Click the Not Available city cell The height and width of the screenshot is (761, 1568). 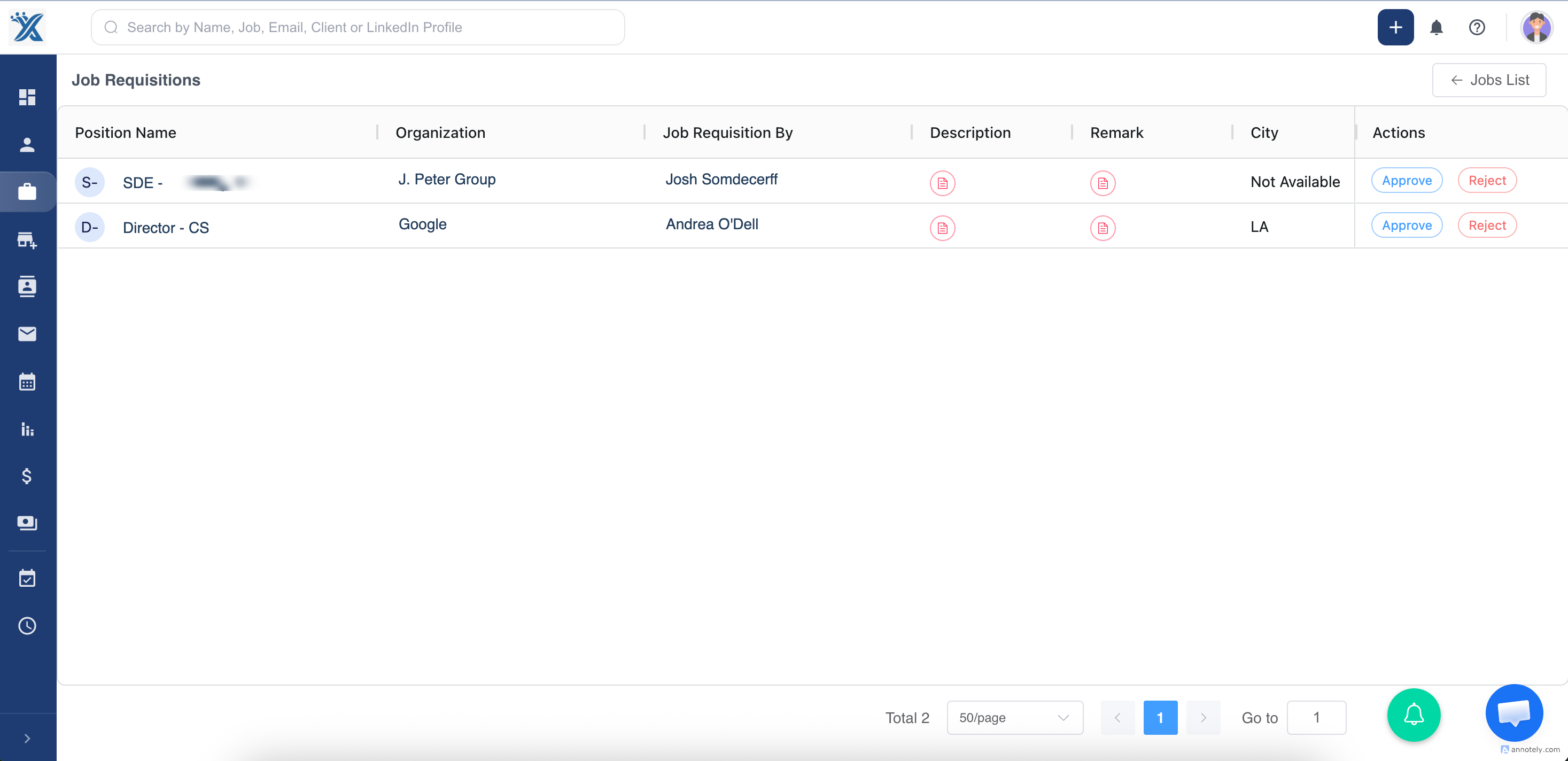point(1295,182)
